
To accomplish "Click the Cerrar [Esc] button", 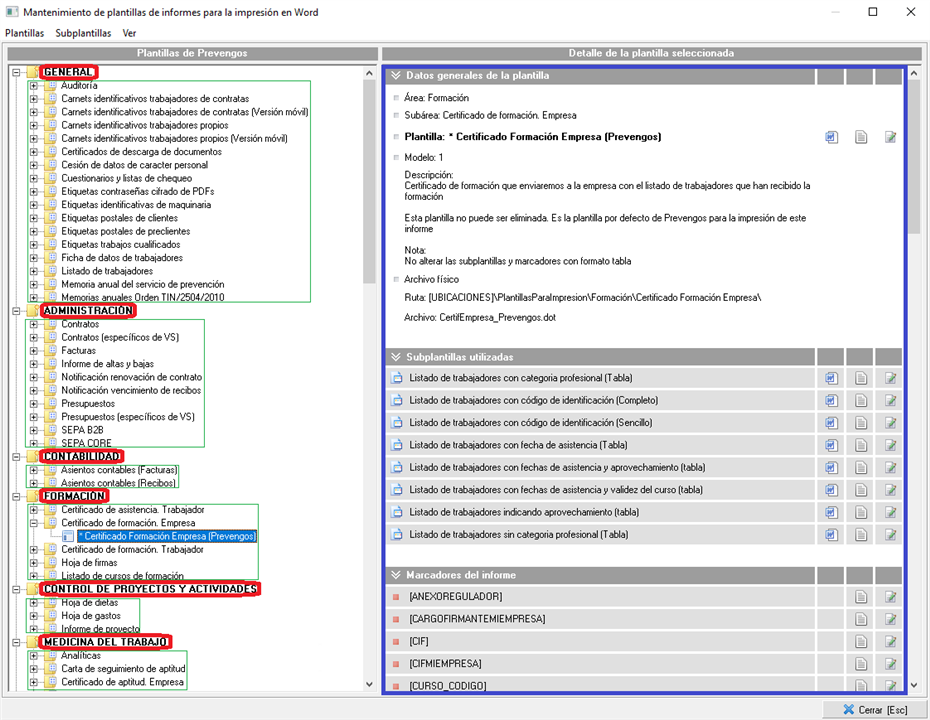I will [874, 709].
